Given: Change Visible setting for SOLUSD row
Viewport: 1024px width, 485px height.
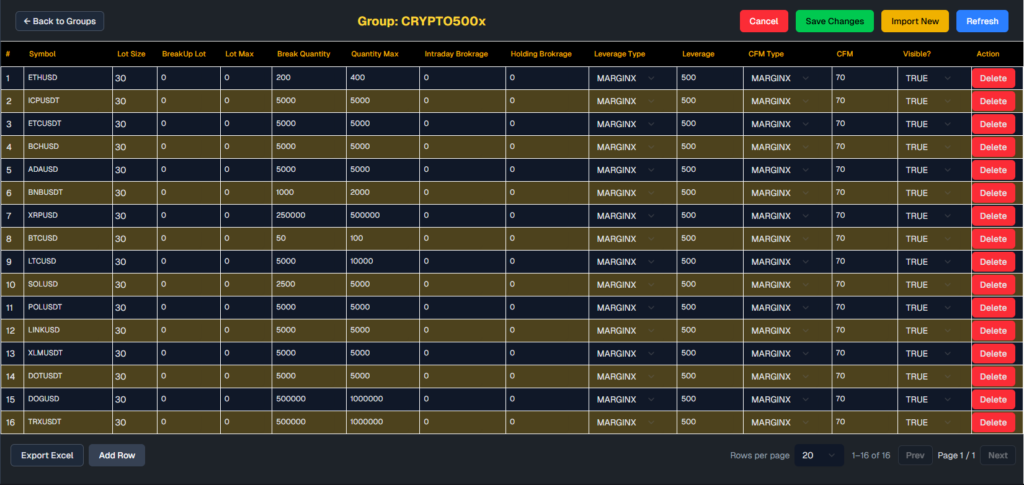Looking at the screenshot, I should (927, 285).
